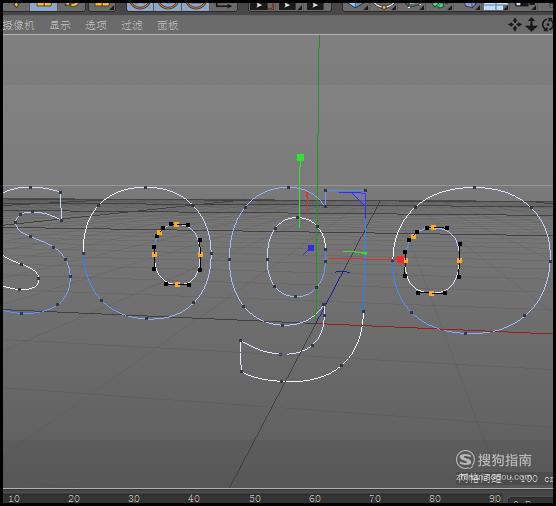Jump to frame 80 on the timeline
Viewport: 556px width, 506px height.
tap(435, 498)
